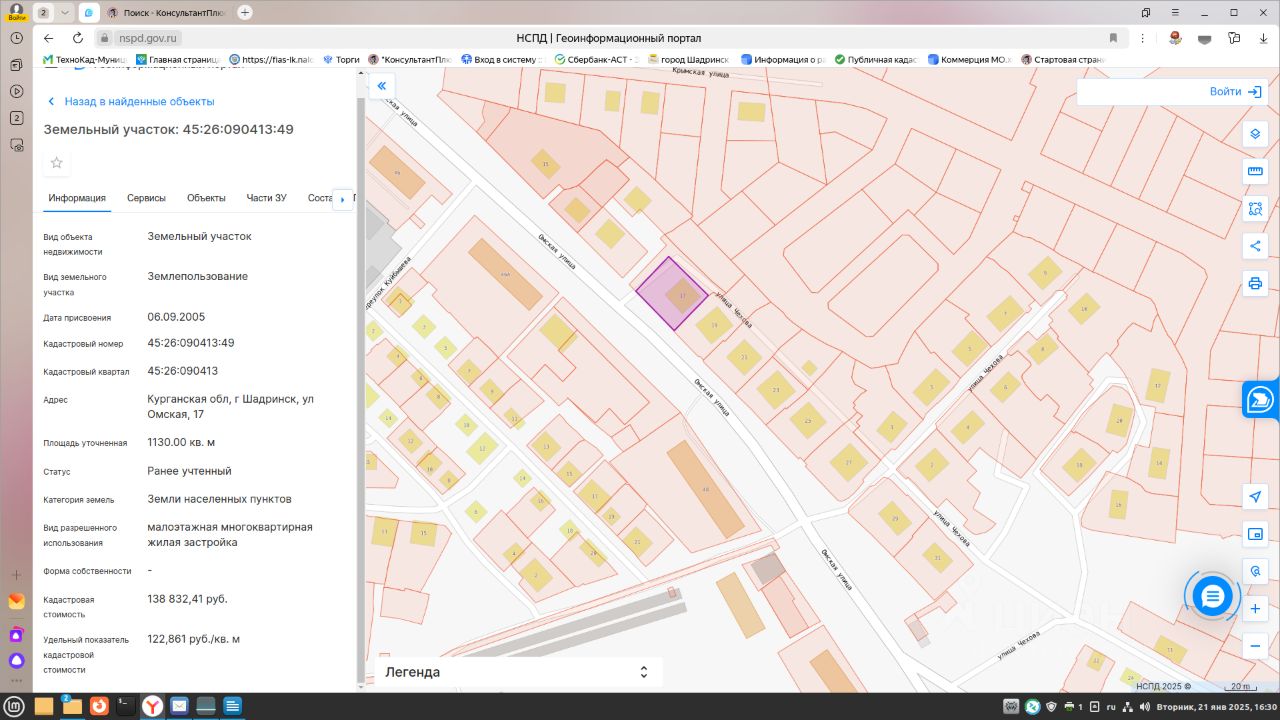This screenshot has height=720, width=1280.
Task: Open the chat support bubble
Action: (1212, 597)
